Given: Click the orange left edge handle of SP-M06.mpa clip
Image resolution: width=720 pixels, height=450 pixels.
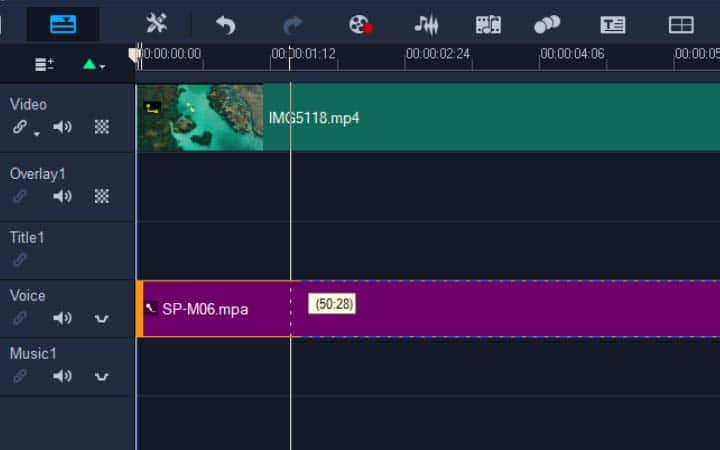Looking at the screenshot, I should click(x=140, y=309).
